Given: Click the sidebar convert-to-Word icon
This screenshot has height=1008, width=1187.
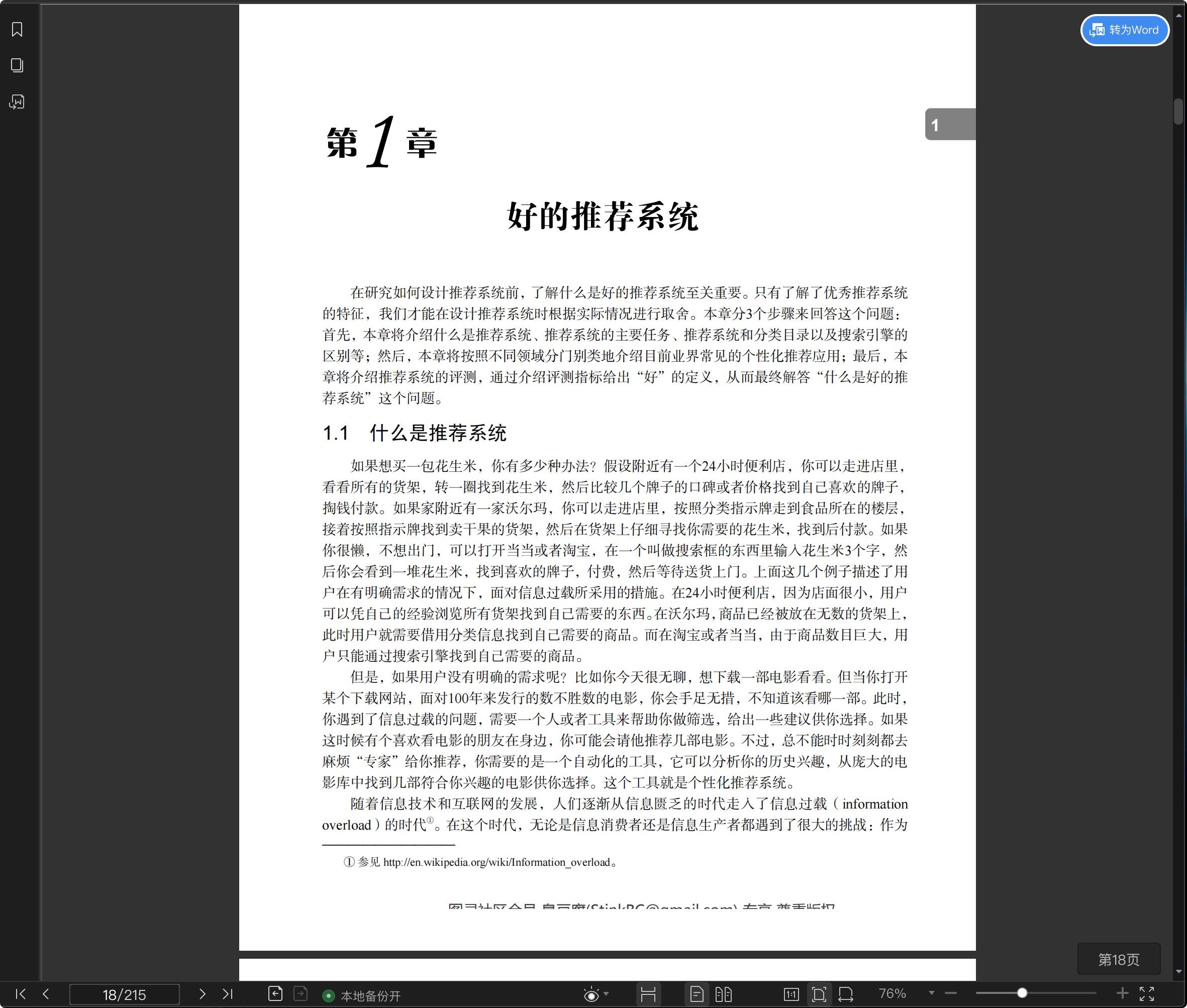Looking at the screenshot, I should [x=17, y=102].
